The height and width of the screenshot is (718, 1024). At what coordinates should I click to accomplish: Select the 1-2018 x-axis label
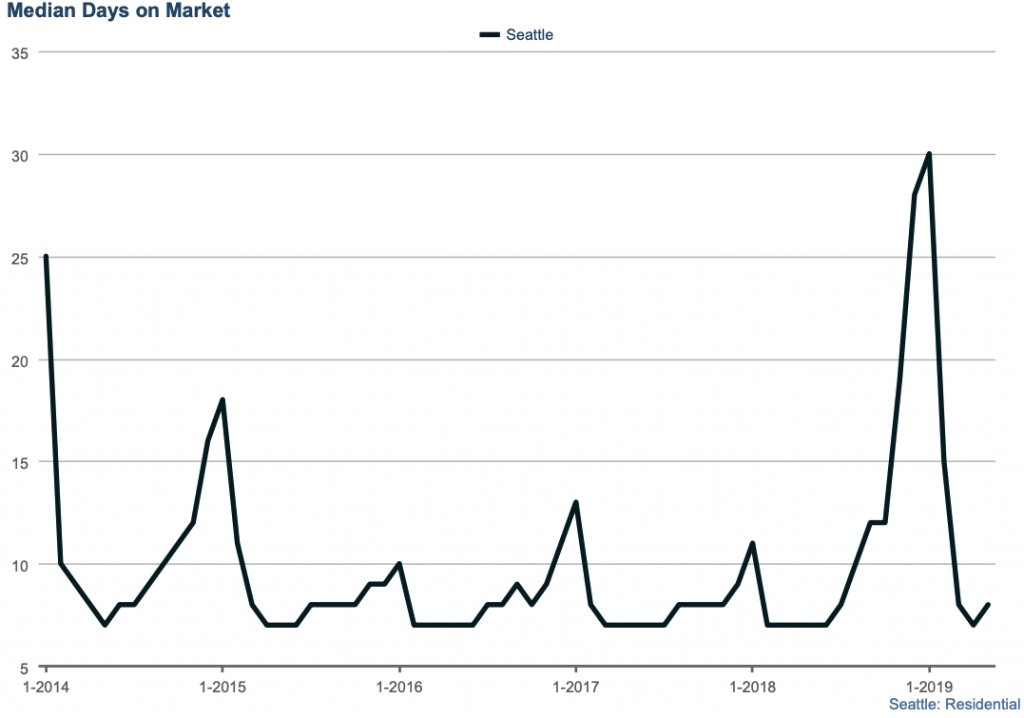[752, 687]
